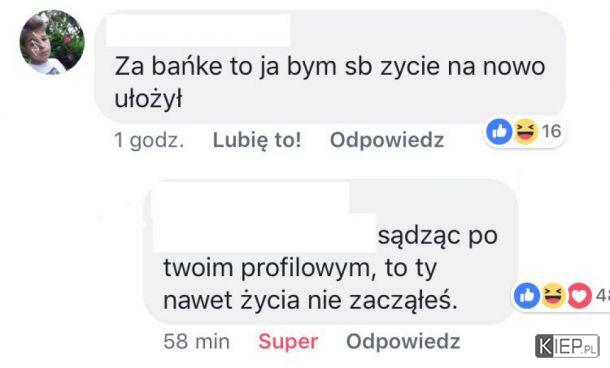
Task: Open the "1 godz." timestamp link
Action: tap(149, 140)
